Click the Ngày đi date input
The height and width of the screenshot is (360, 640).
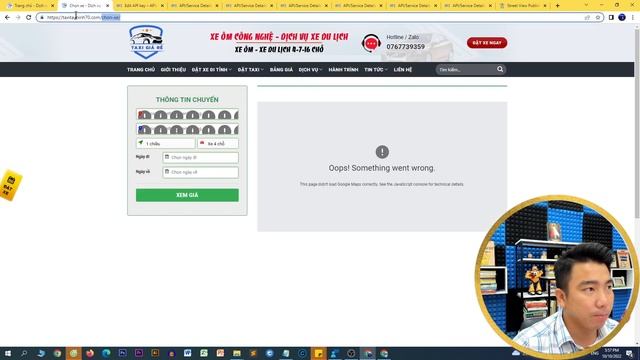tap(200, 158)
